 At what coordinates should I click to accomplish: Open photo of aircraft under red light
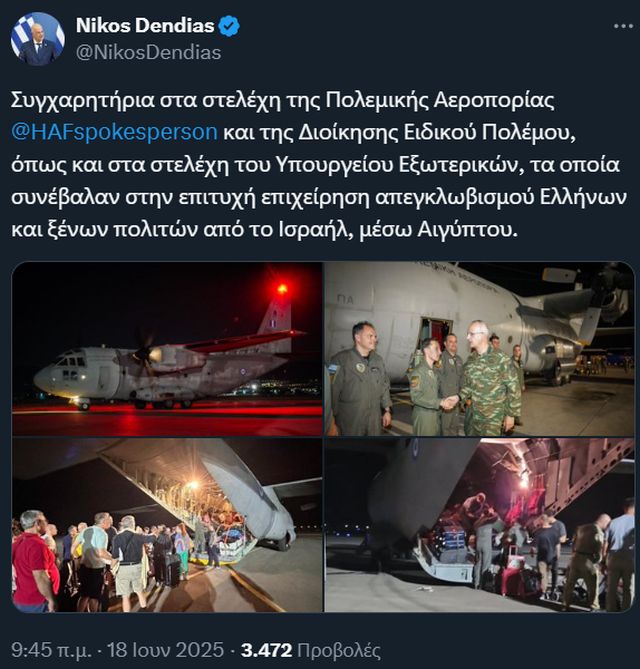coord(167,349)
